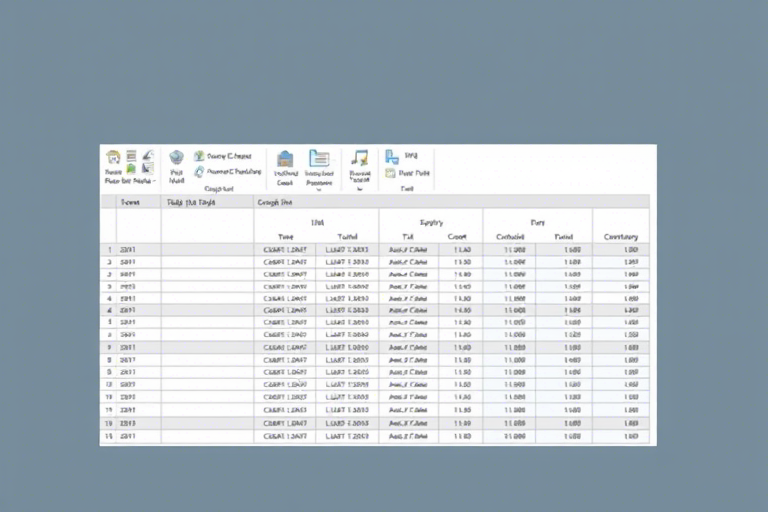Click the small green document ribbon icon
The height and width of the screenshot is (512, 768).
pos(131,169)
